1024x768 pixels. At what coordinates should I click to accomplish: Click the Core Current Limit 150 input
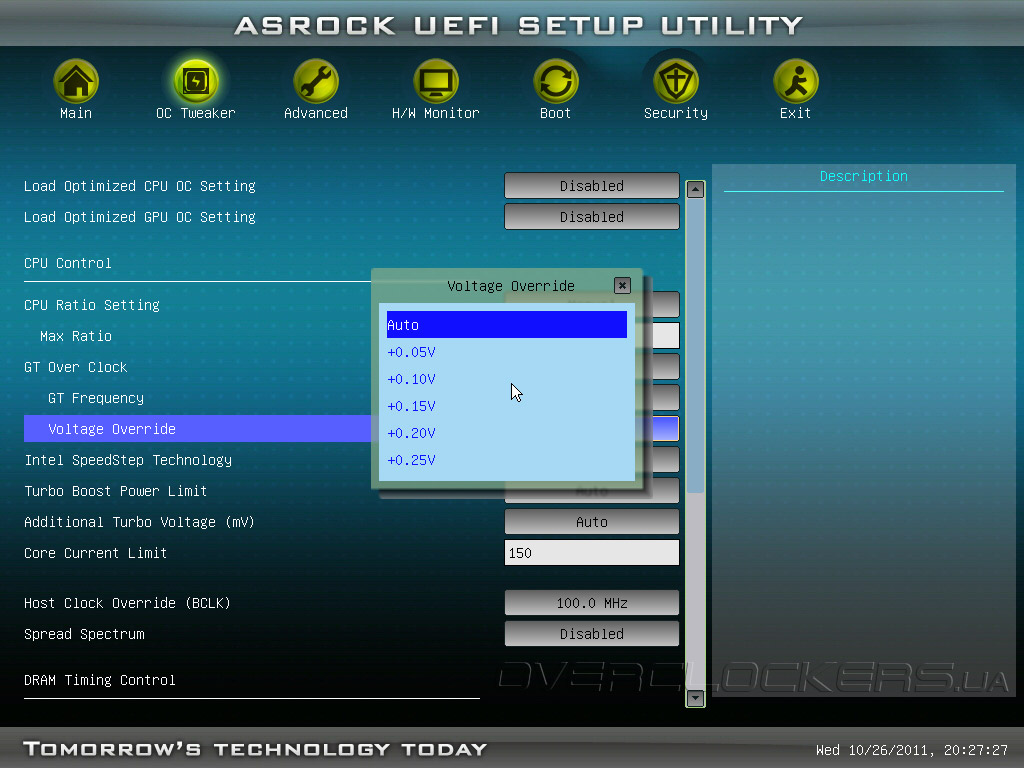point(592,552)
